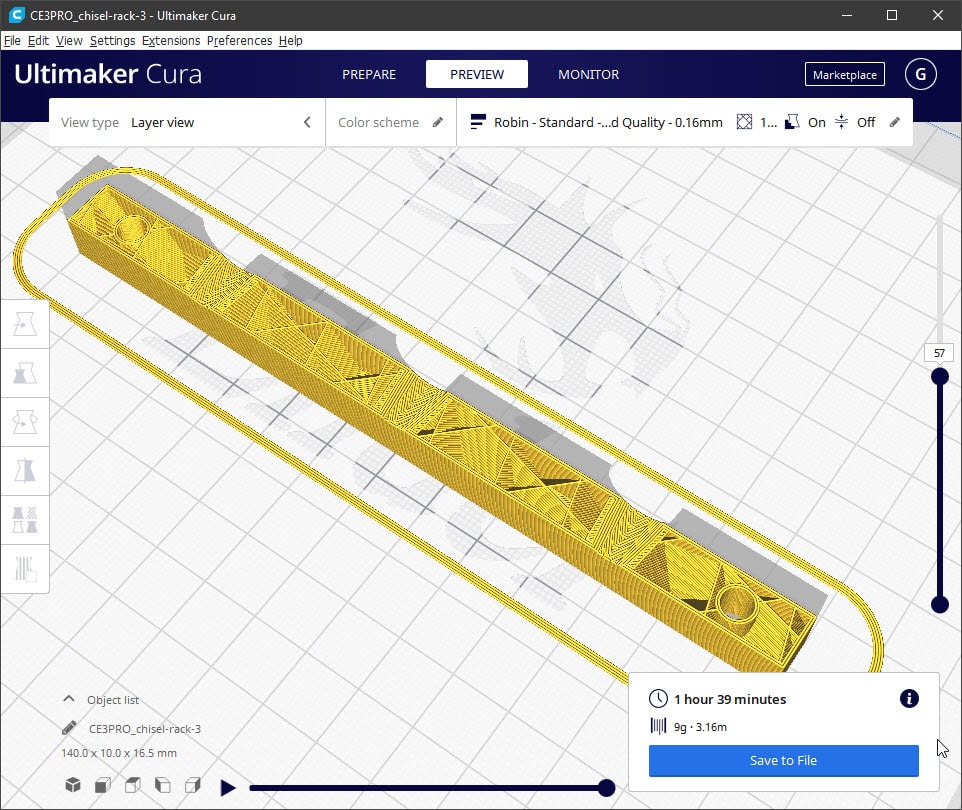Select the PREVIEW stage tab

tap(477, 74)
